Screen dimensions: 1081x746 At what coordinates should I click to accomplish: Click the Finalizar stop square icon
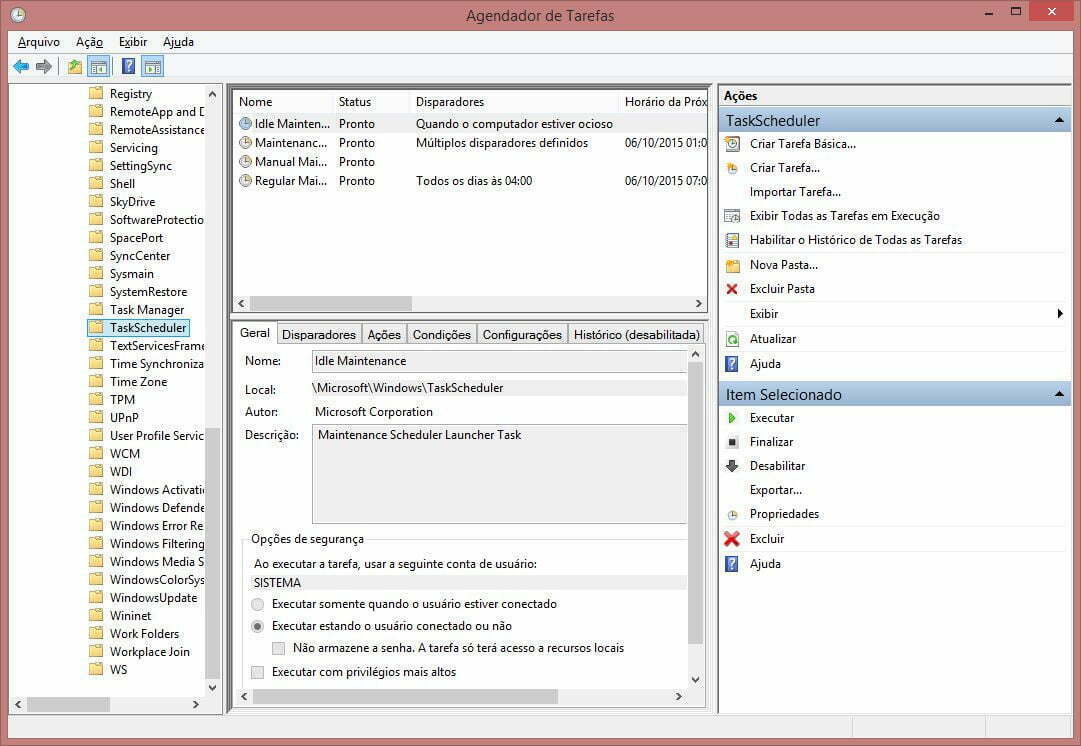pos(732,442)
